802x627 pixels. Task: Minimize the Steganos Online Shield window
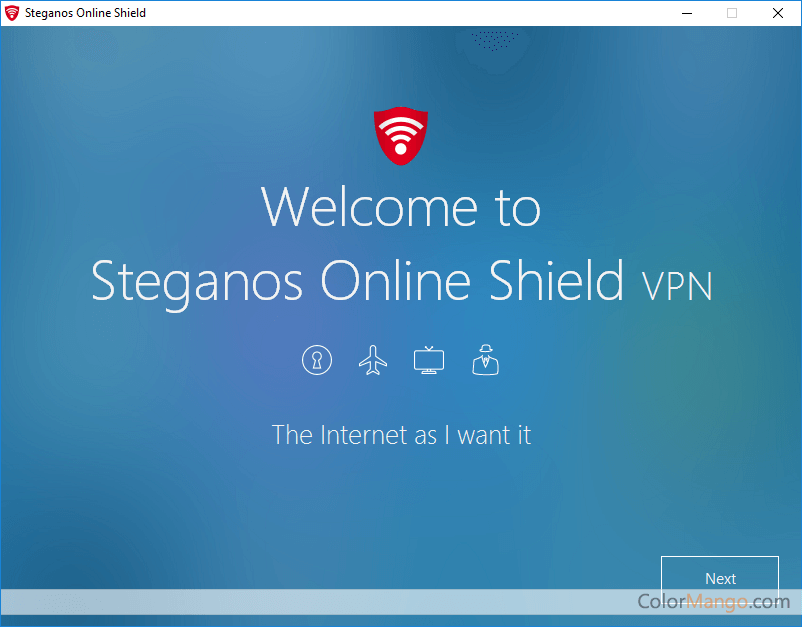coord(687,13)
